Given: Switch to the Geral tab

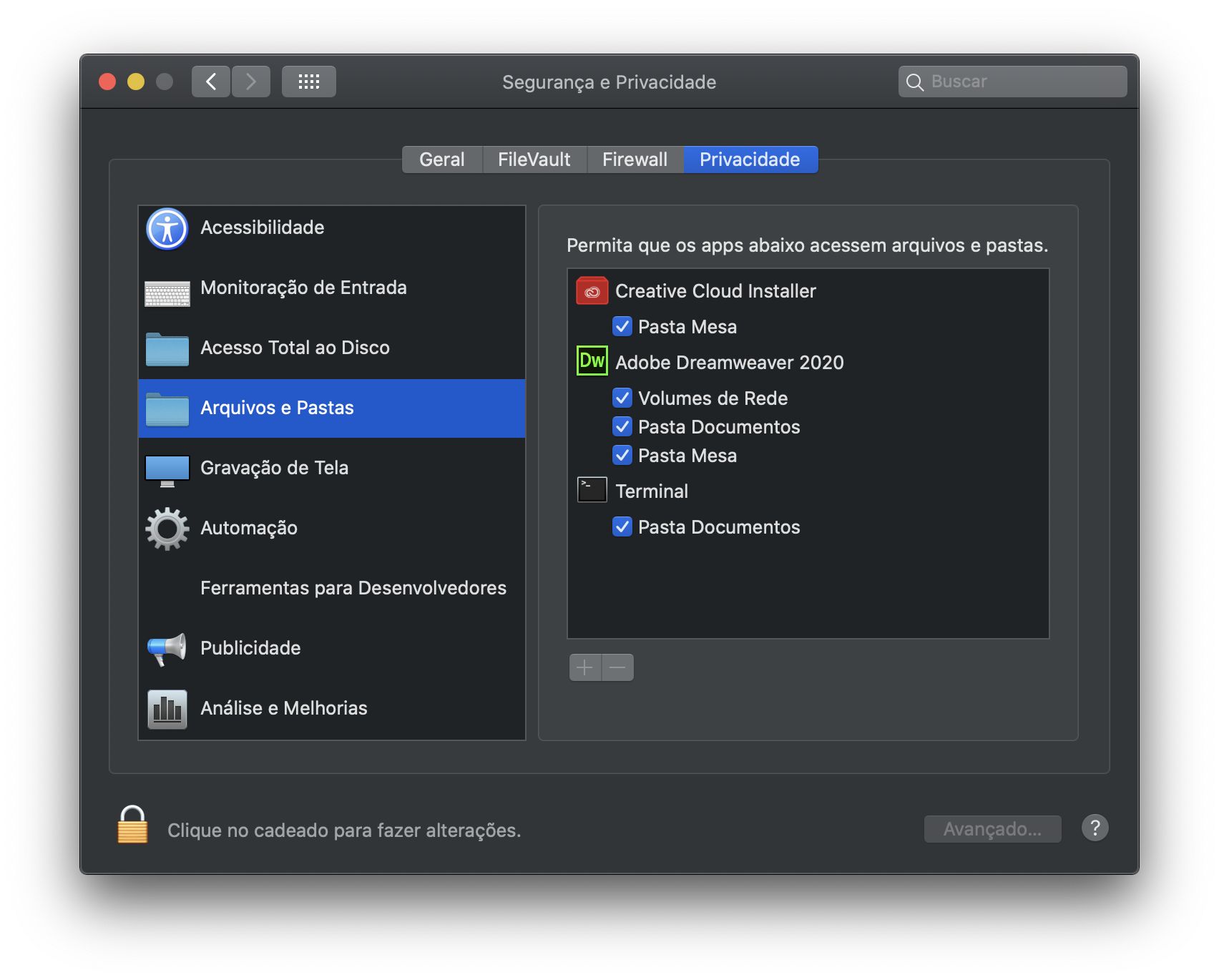Looking at the screenshot, I should click(x=442, y=160).
